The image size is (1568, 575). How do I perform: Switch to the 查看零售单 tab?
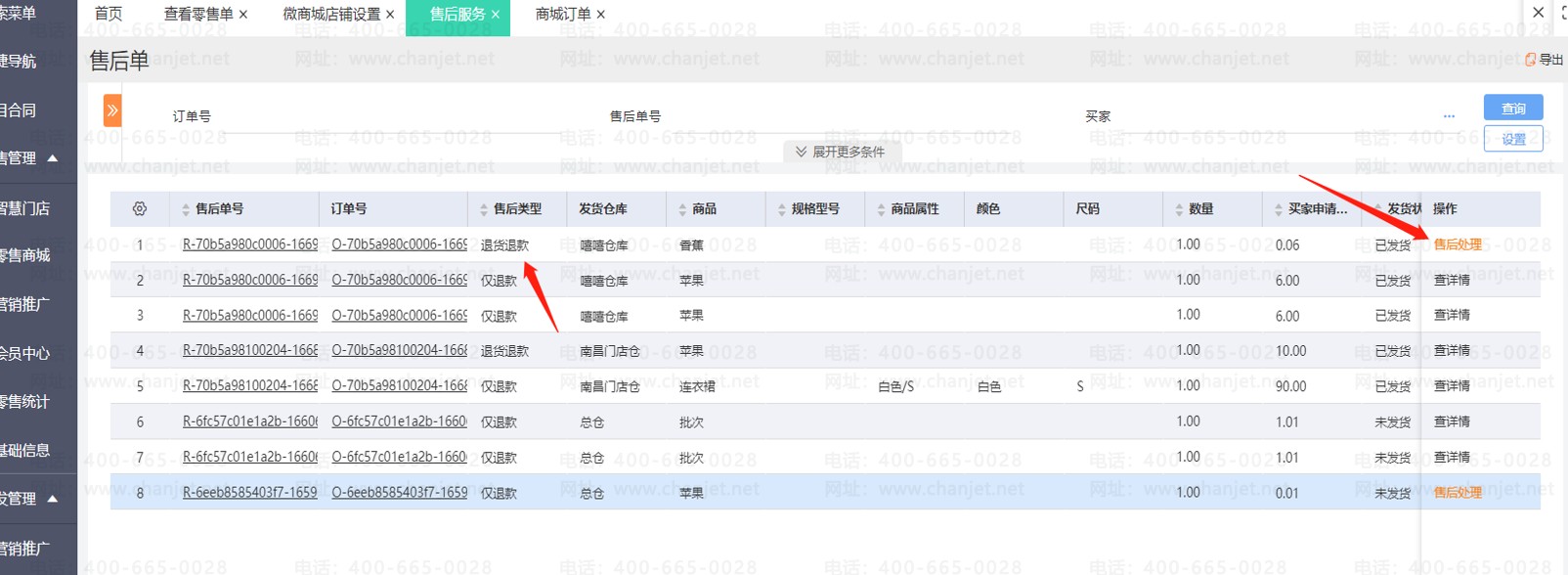coord(198,14)
